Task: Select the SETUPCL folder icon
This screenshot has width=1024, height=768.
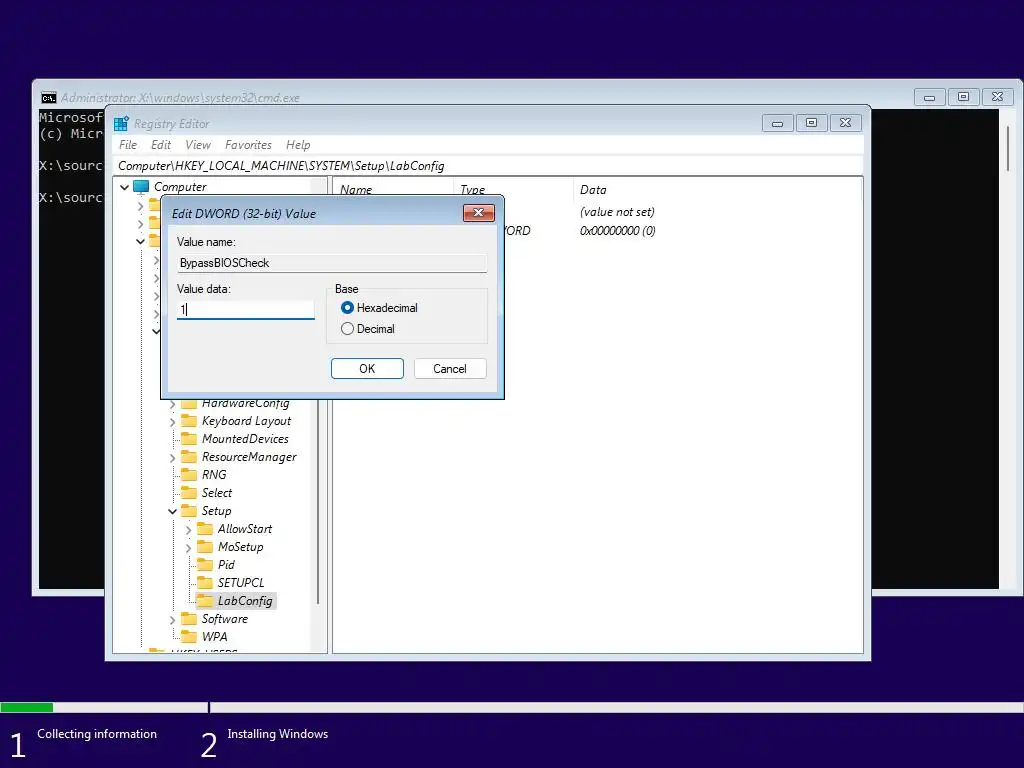Action: coord(205,583)
